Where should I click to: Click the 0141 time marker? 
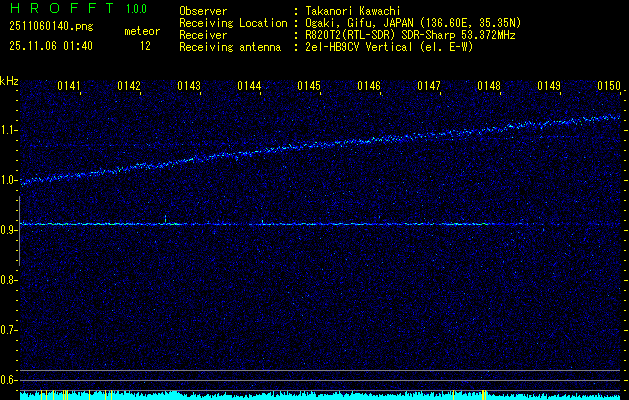69,87
